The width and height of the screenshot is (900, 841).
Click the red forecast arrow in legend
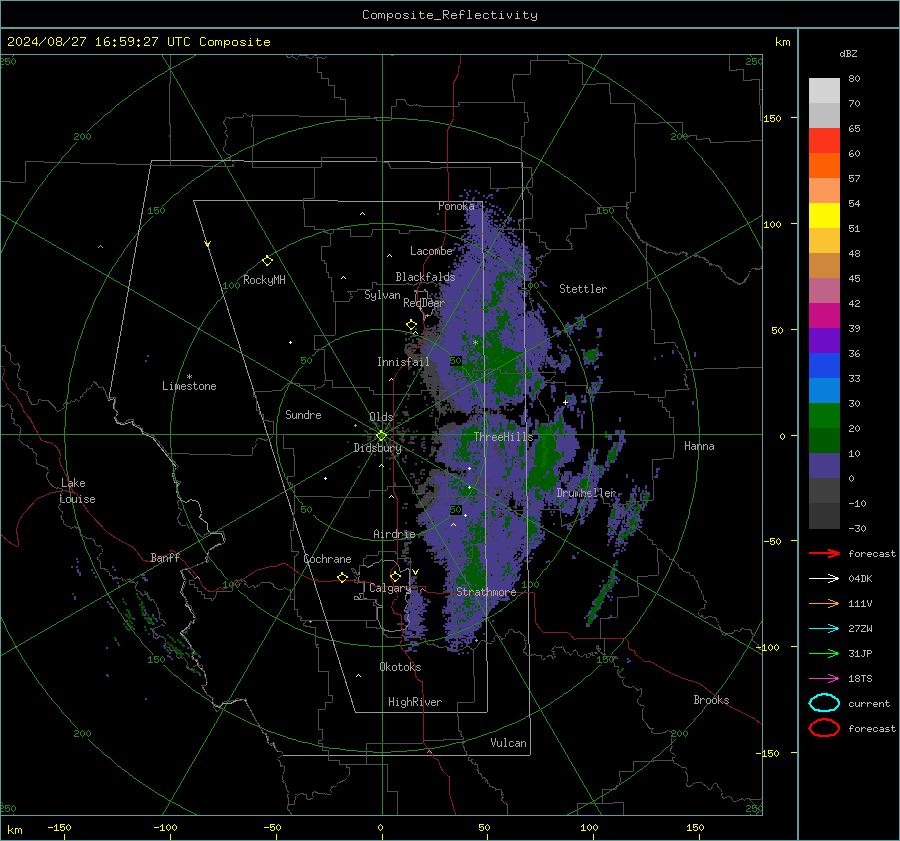824,553
